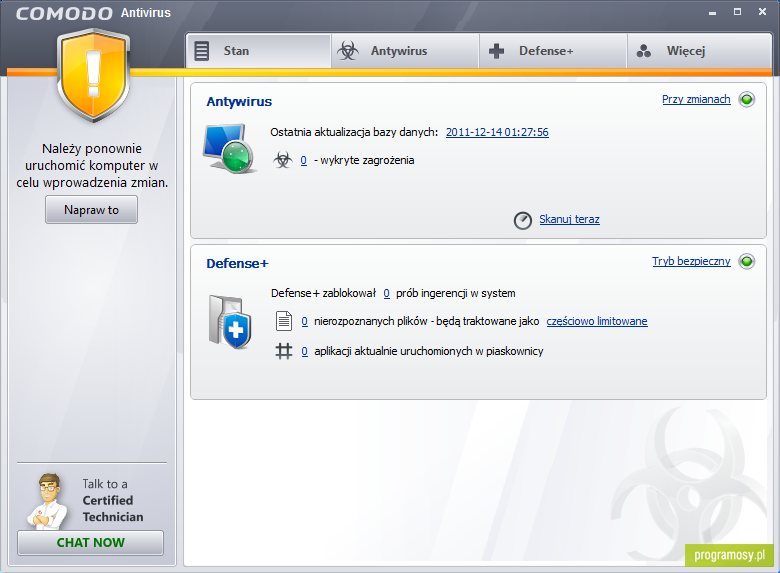This screenshot has height=573, width=780.
Task: Open the 0 aplikacji w piaskownicy link
Action: pyautogui.click(x=304, y=351)
